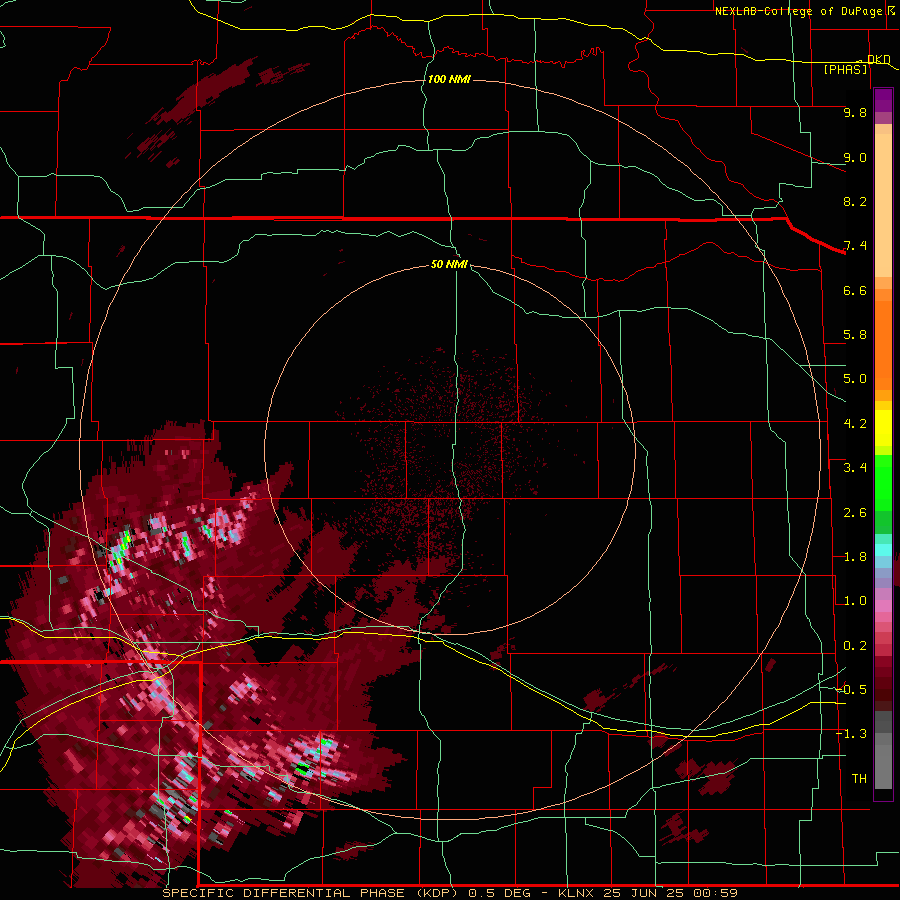This screenshot has height=900, width=900.
Task: Select the 100 NMI range ring label
Action: pyautogui.click(x=449, y=79)
